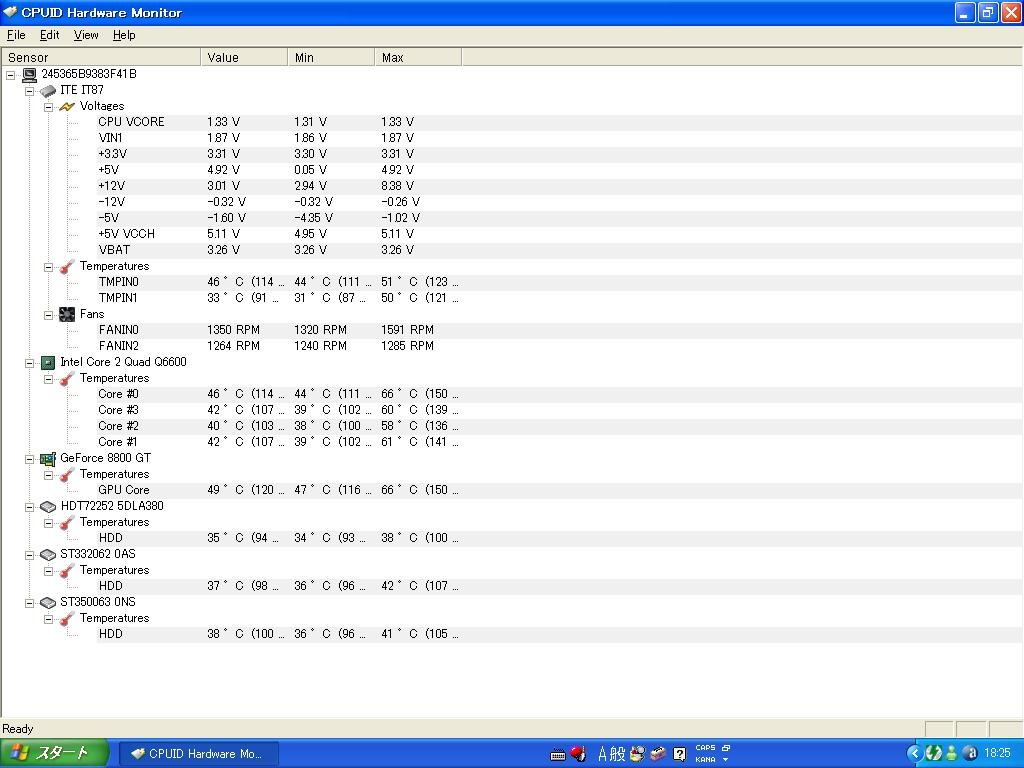
Task: Click the green sync icon in the tray
Action: pyautogui.click(x=933, y=754)
